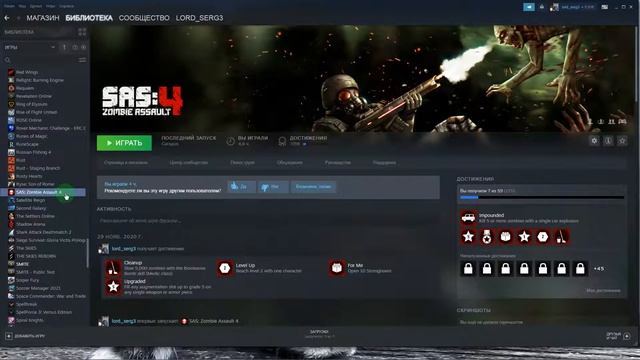Click the +45 more locked achievements
Image resolution: width=640 pixels, height=360 pixels.
[x=599, y=269]
